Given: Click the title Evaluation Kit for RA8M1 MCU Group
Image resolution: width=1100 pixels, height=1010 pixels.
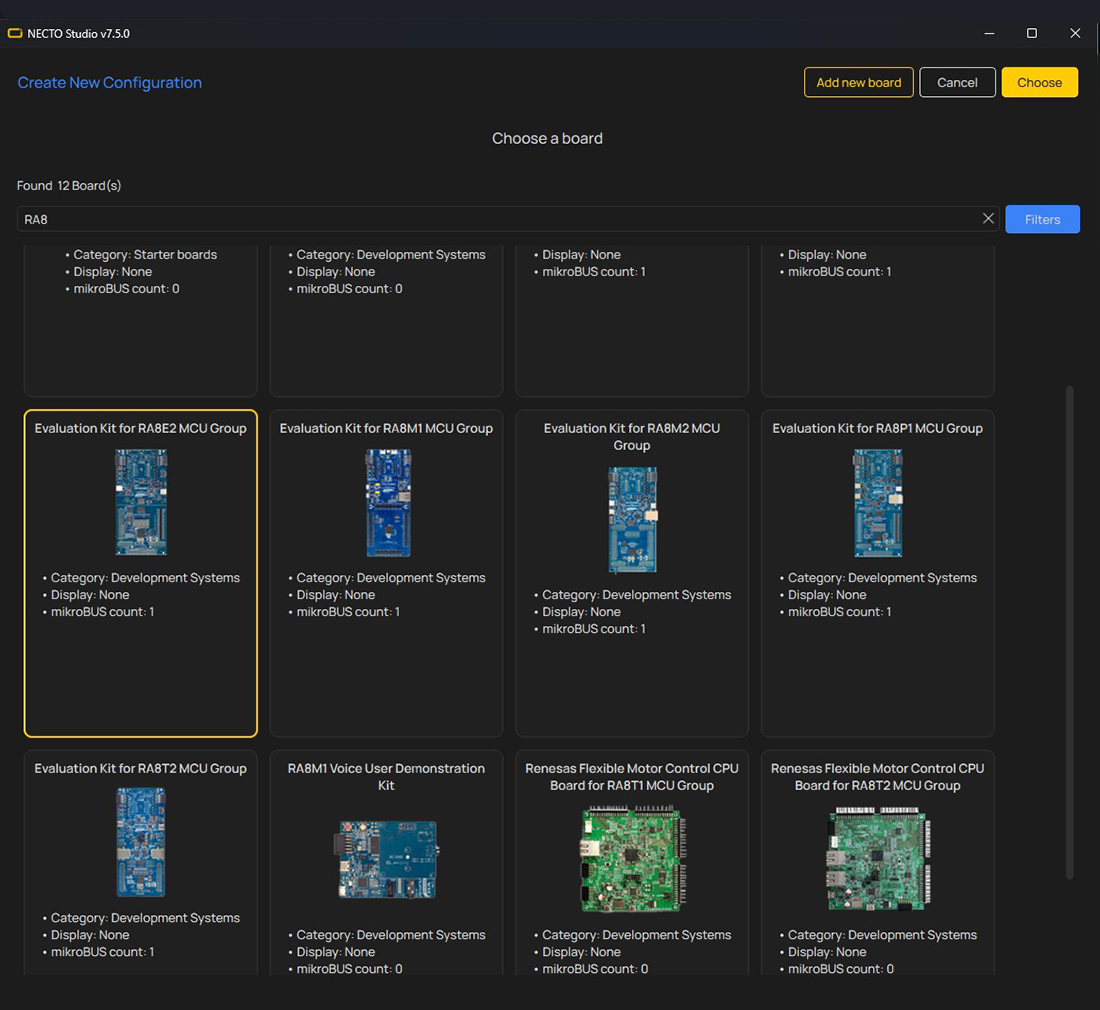Looking at the screenshot, I should pos(387,429).
